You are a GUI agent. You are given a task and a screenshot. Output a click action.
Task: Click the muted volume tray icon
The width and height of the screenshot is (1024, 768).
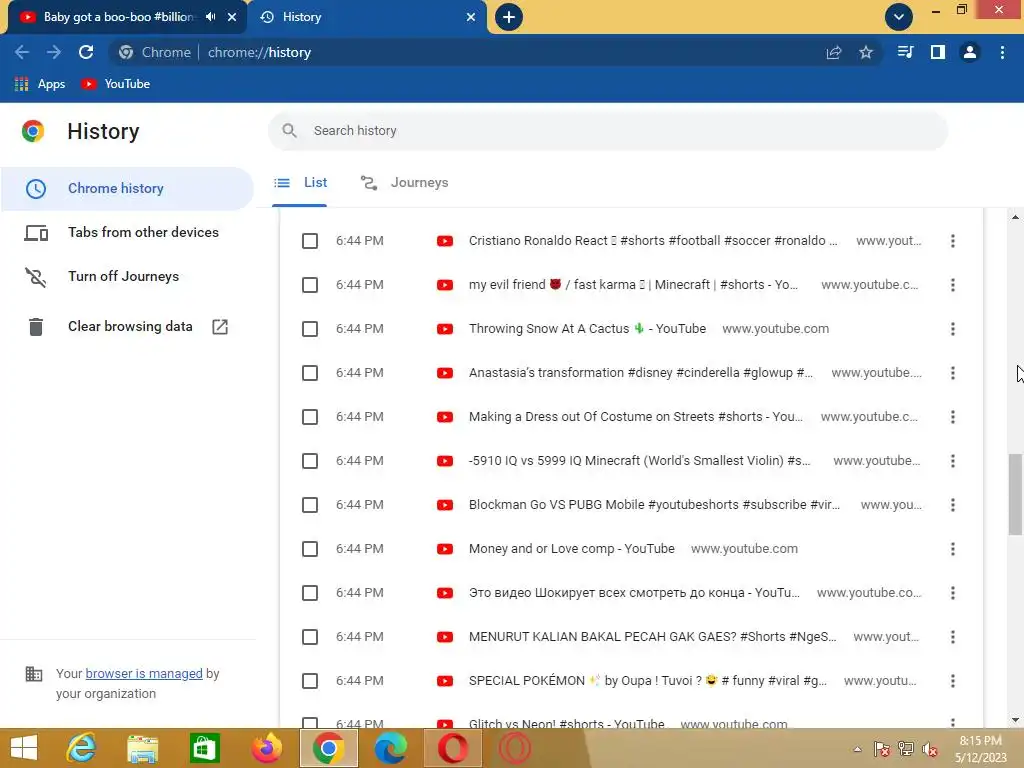tap(930, 749)
